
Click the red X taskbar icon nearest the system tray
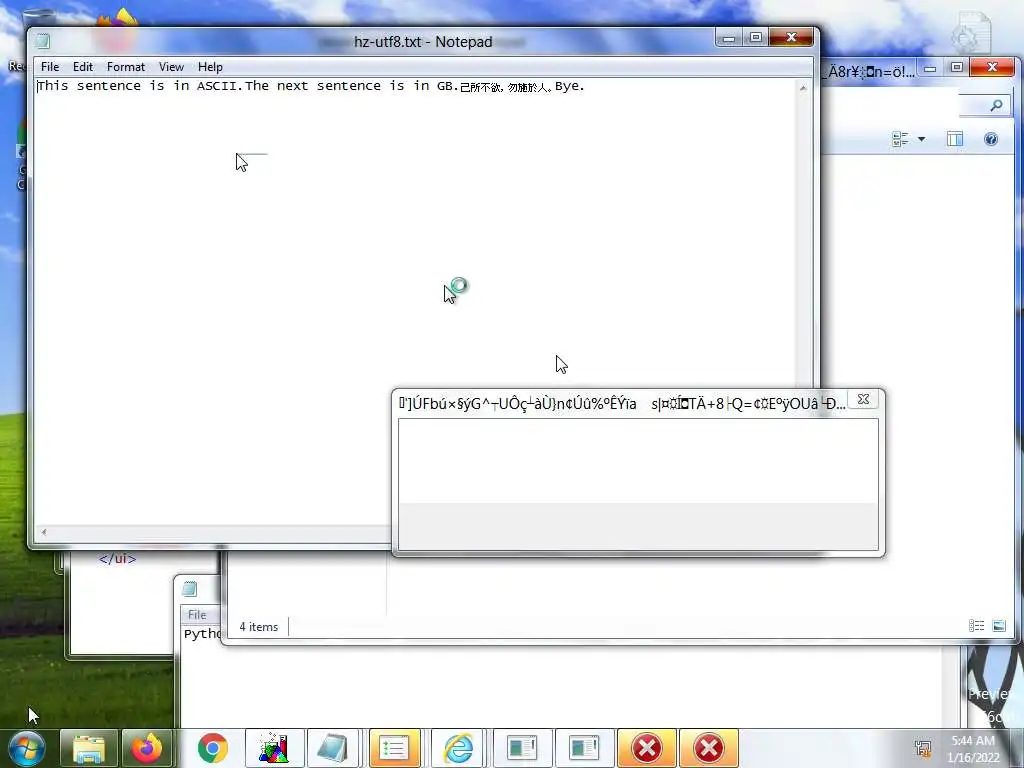(709, 748)
